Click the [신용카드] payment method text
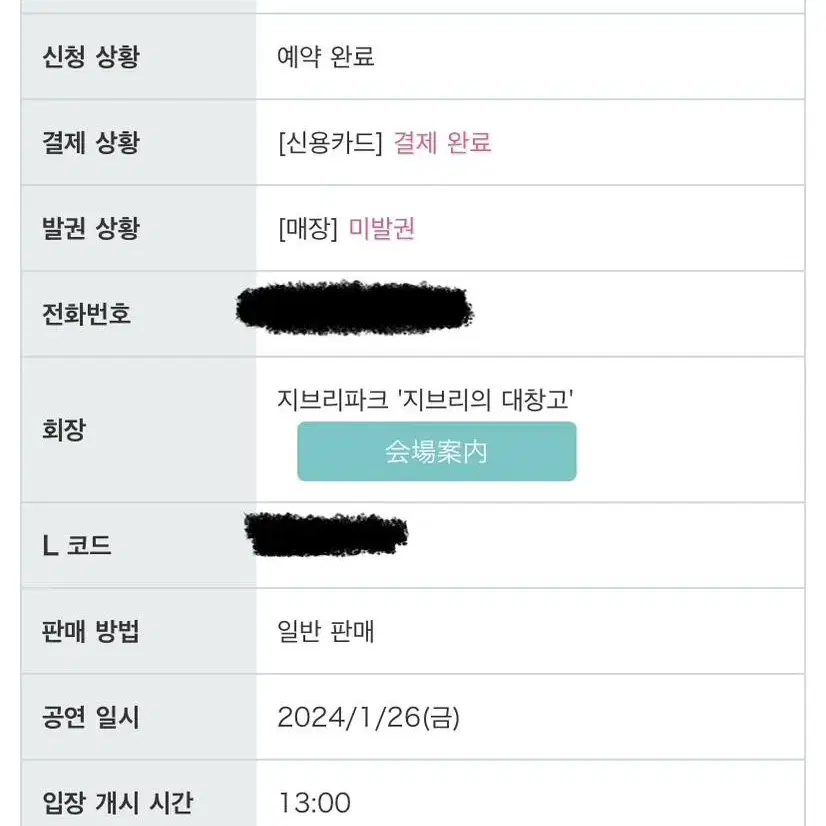This screenshot has height=826, width=826. tap(330, 142)
